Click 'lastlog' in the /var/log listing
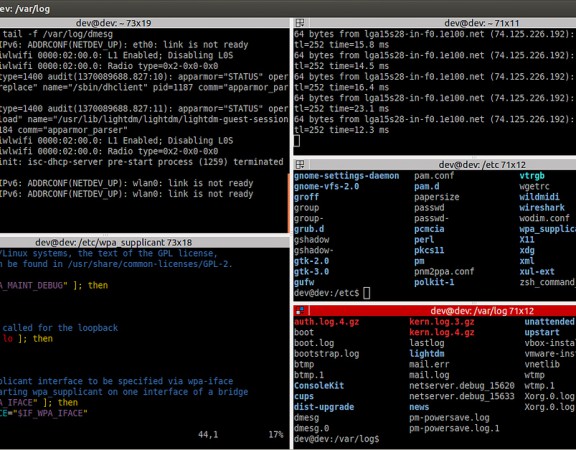Image resolution: width=576 pixels, height=450 pixels. [427, 343]
